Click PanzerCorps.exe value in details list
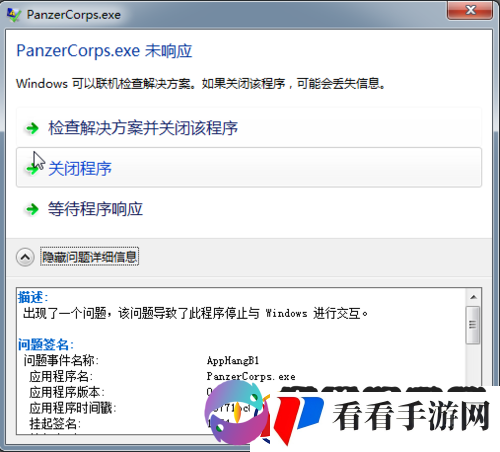 pos(251,376)
